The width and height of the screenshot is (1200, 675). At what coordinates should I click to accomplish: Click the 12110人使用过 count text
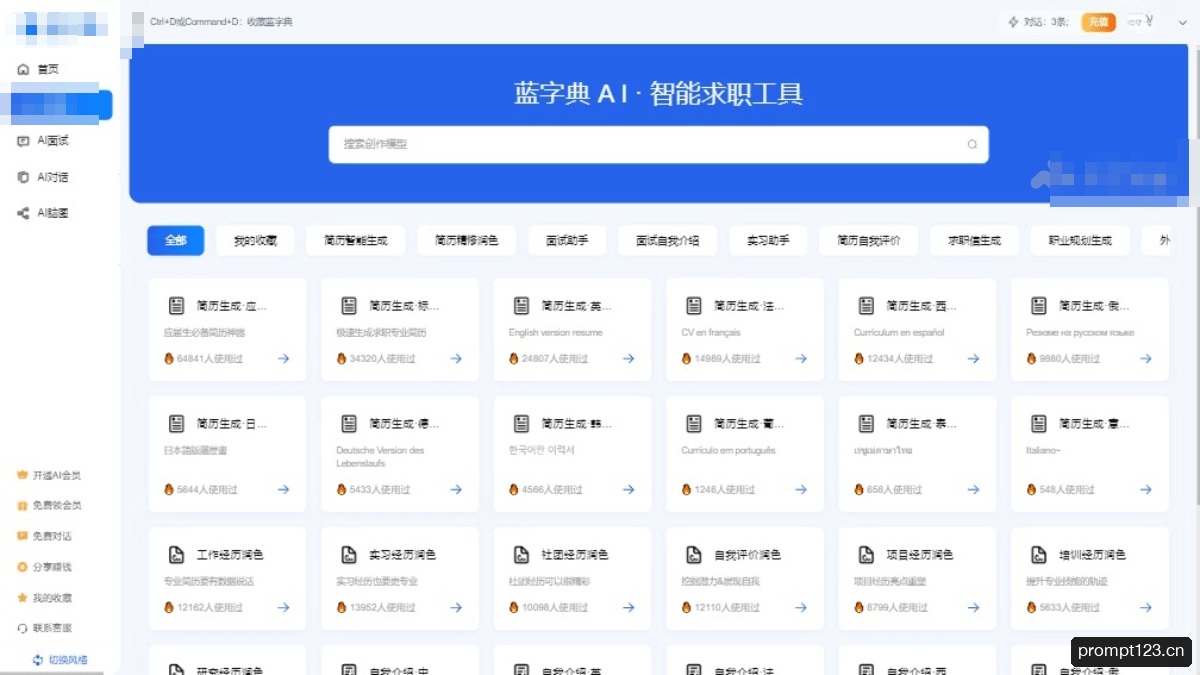[x=727, y=607]
